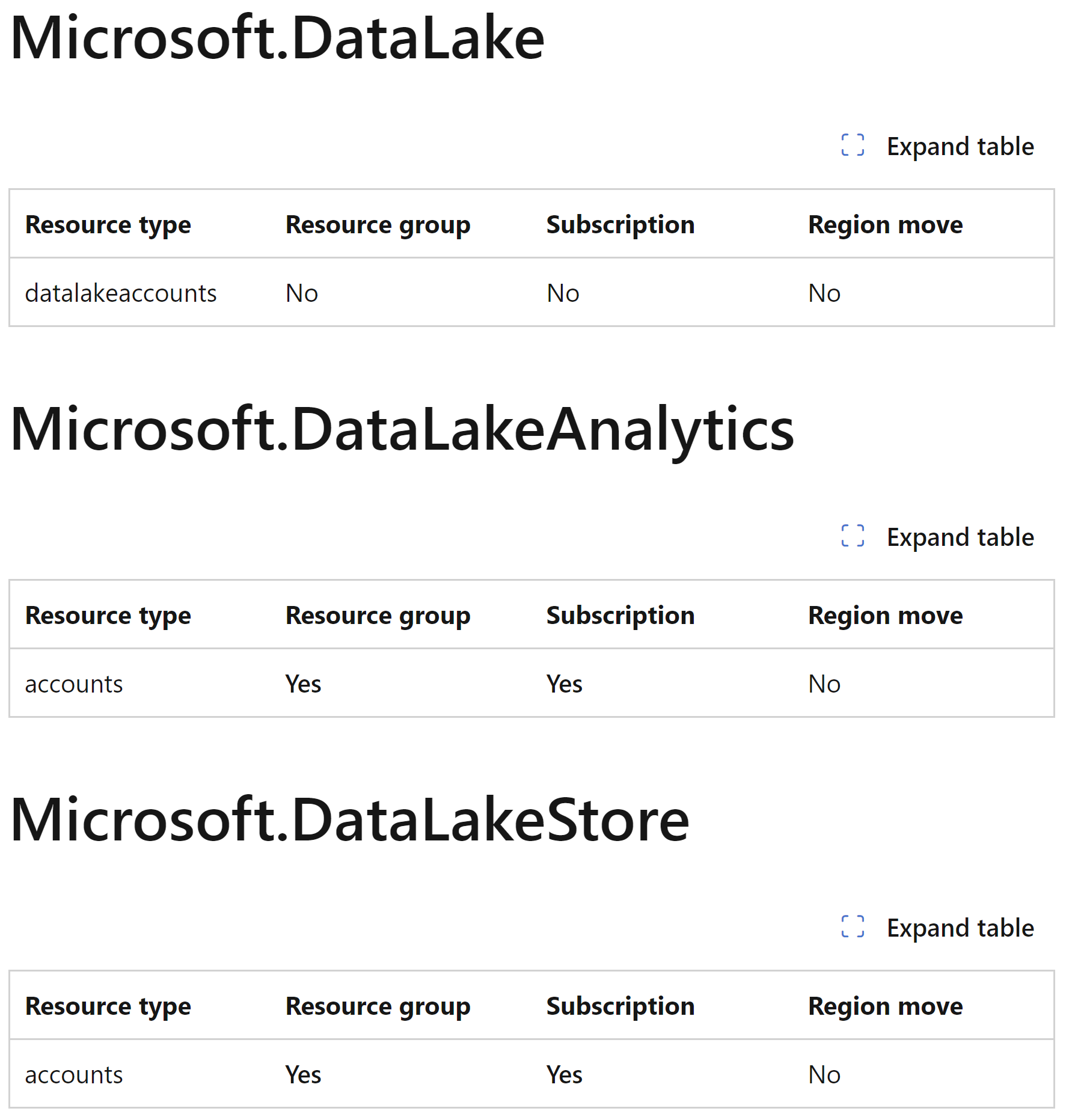
Task: Select the Microsoft.DataLakeStore heading
Action: point(350,819)
